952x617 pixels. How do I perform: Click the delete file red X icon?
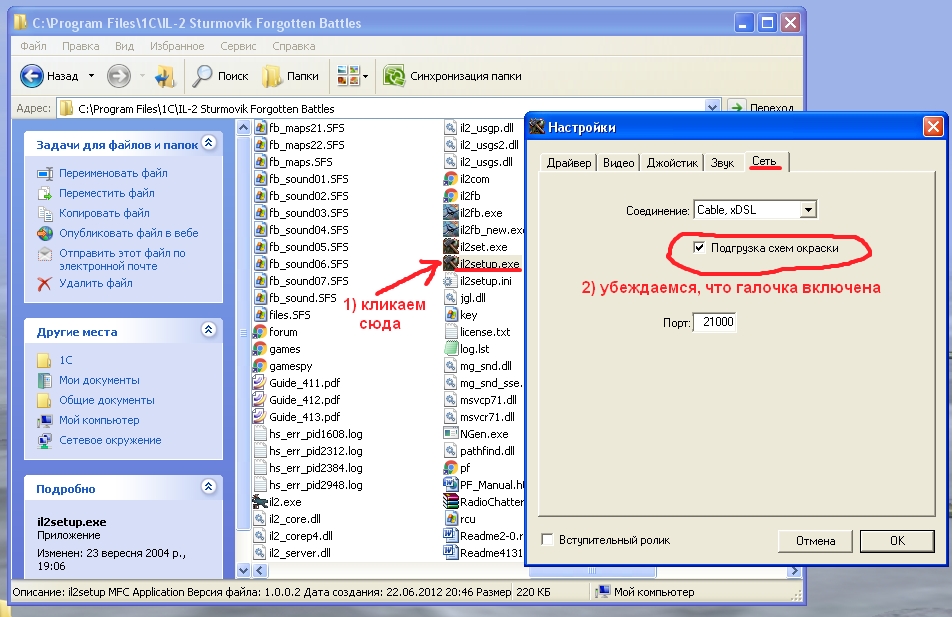(44, 283)
